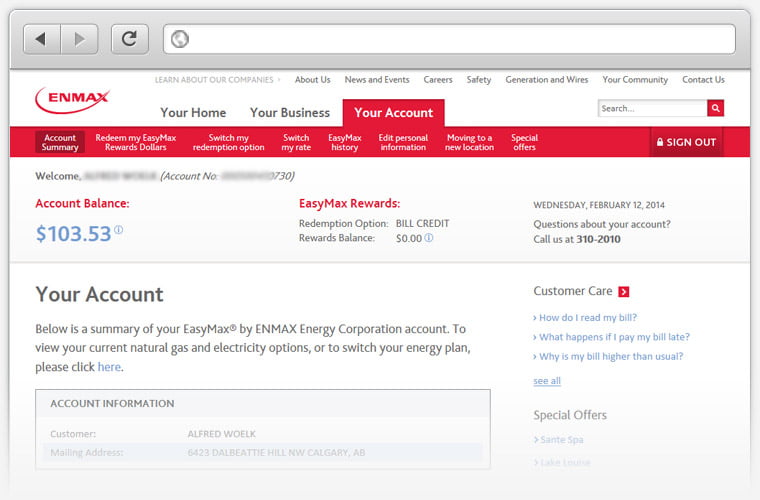
Task: Open the Safety link
Action: [479, 80]
